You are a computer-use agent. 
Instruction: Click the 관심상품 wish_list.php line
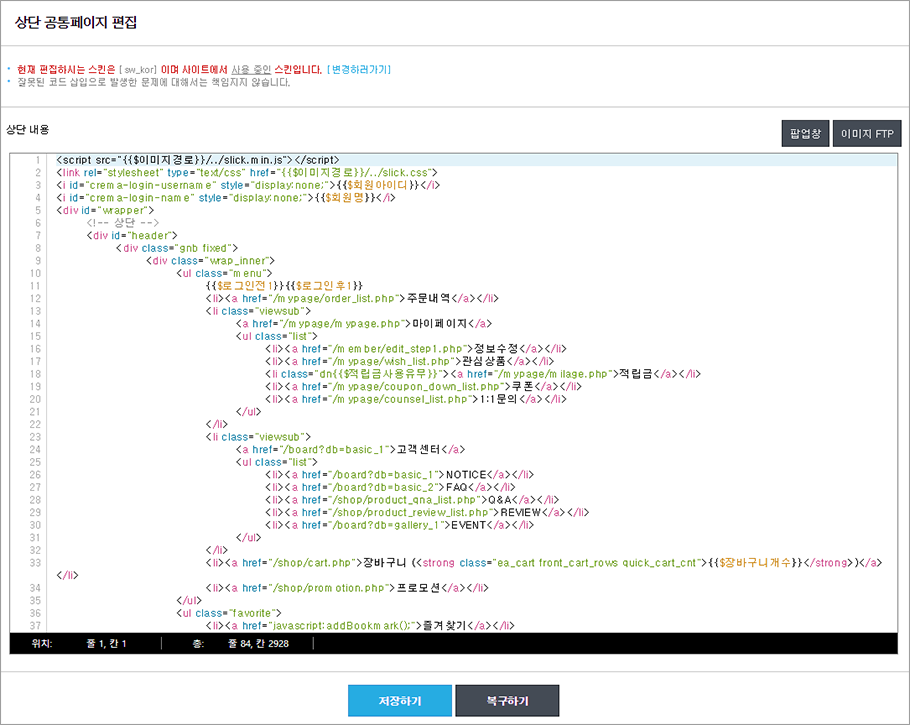[x=410, y=362]
